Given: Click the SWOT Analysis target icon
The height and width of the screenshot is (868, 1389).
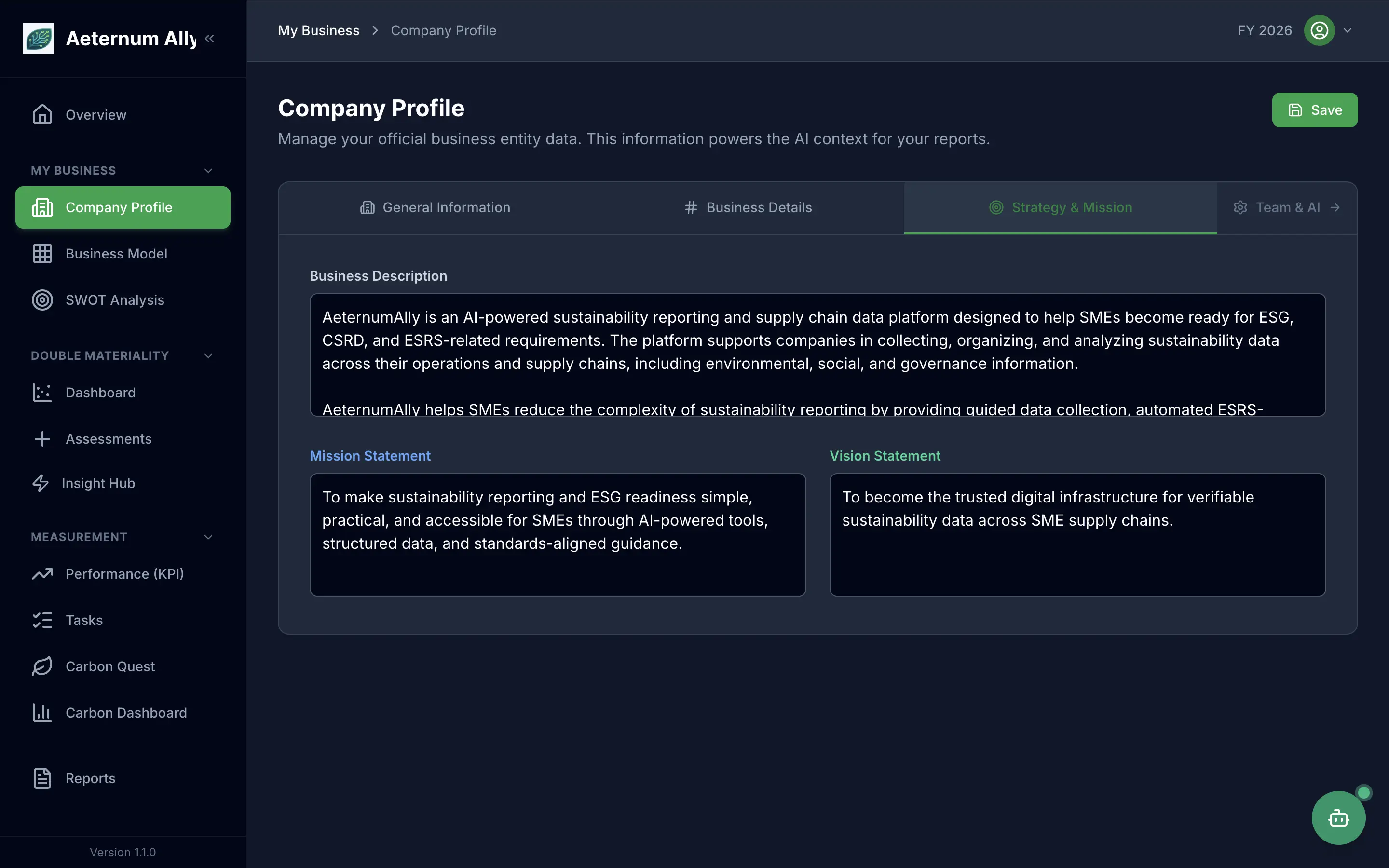Looking at the screenshot, I should click(x=42, y=299).
